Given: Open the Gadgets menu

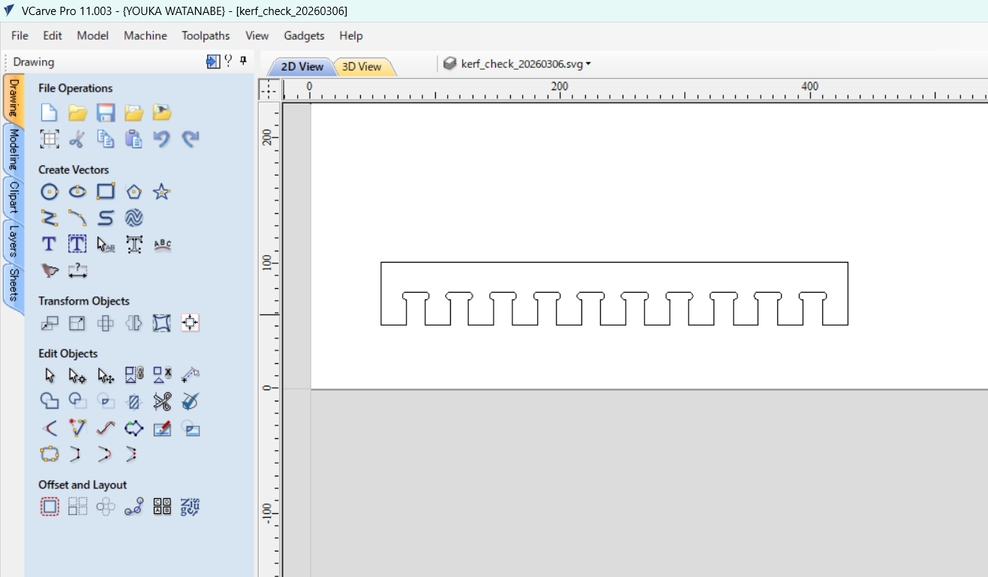Looking at the screenshot, I should click(304, 36).
